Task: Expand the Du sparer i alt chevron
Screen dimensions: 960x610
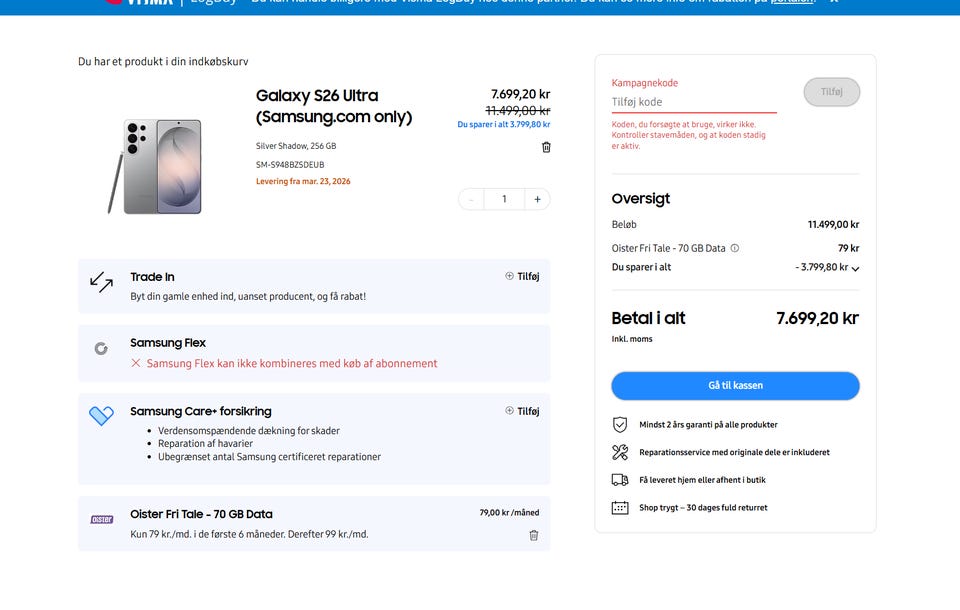Action: point(855,269)
